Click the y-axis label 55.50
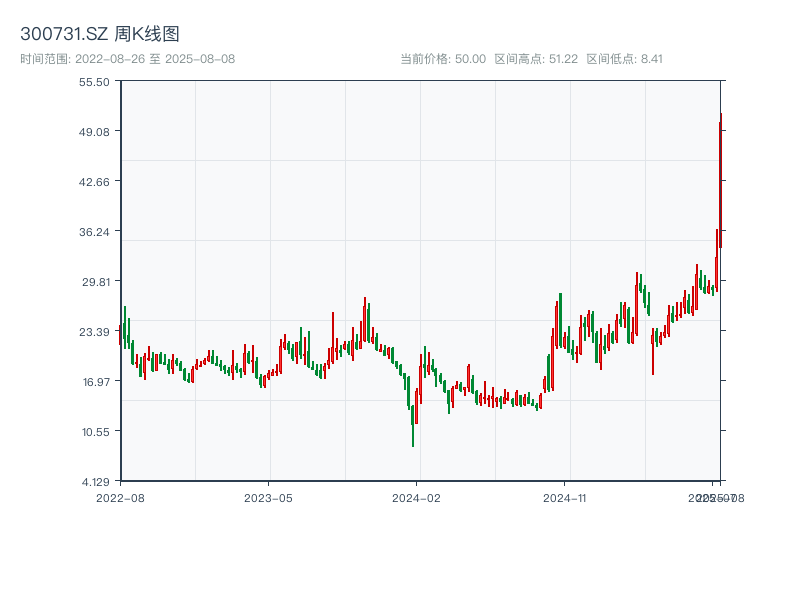The width and height of the screenshot is (800, 600). (94, 82)
